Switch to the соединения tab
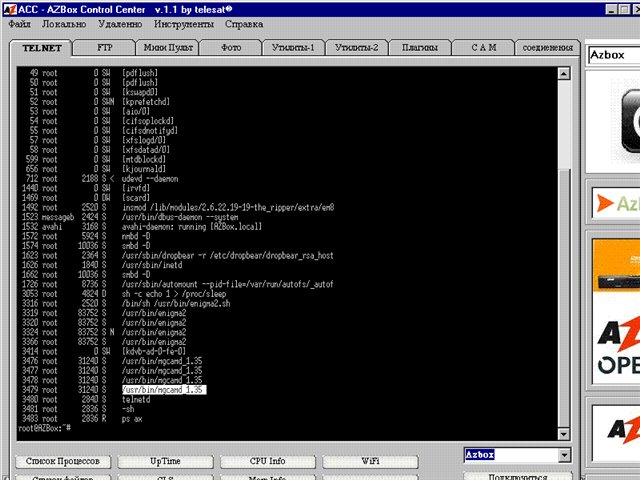Image resolution: width=640 pixels, height=480 pixels. click(x=547, y=48)
